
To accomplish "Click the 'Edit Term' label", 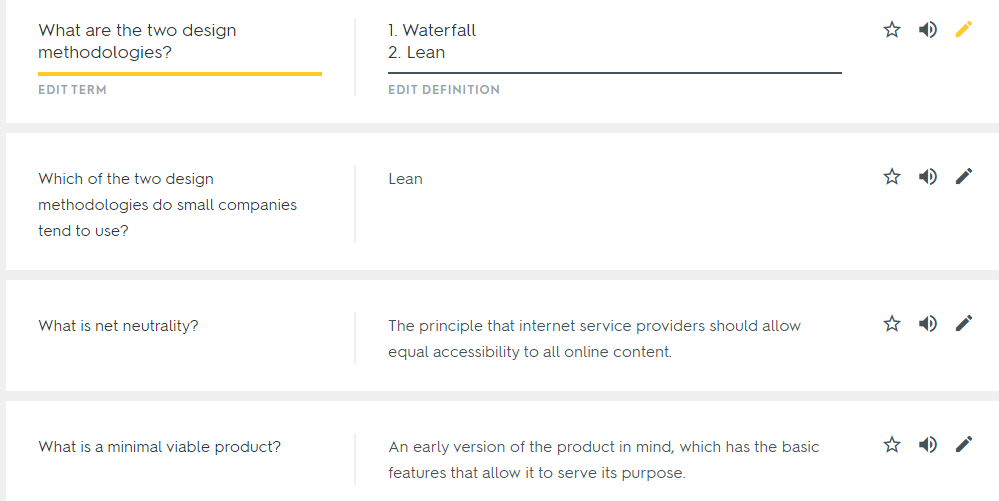I will point(72,90).
